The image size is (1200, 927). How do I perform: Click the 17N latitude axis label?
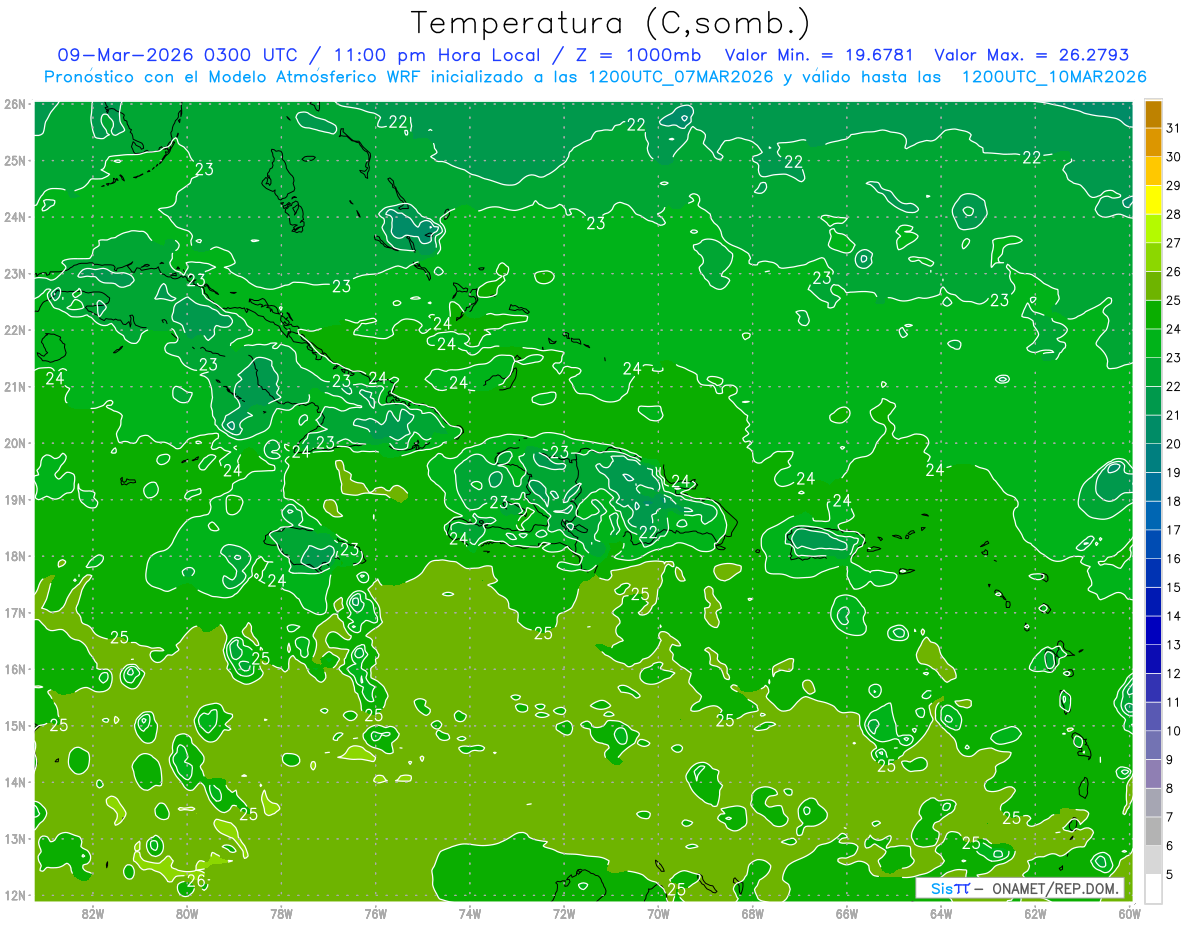point(14,612)
